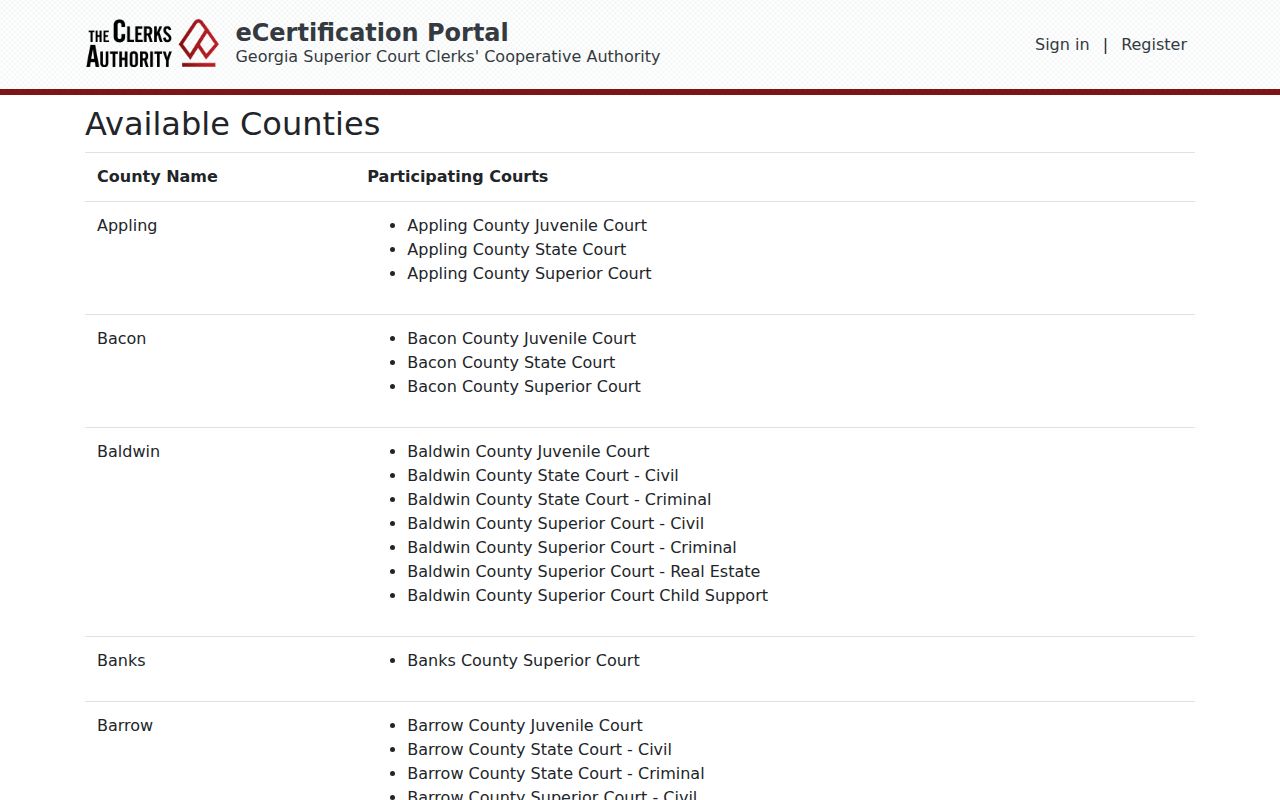1280x800 pixels.
Task: Select Baldwin County Superior Court - Civil
Action: (556, 523)
